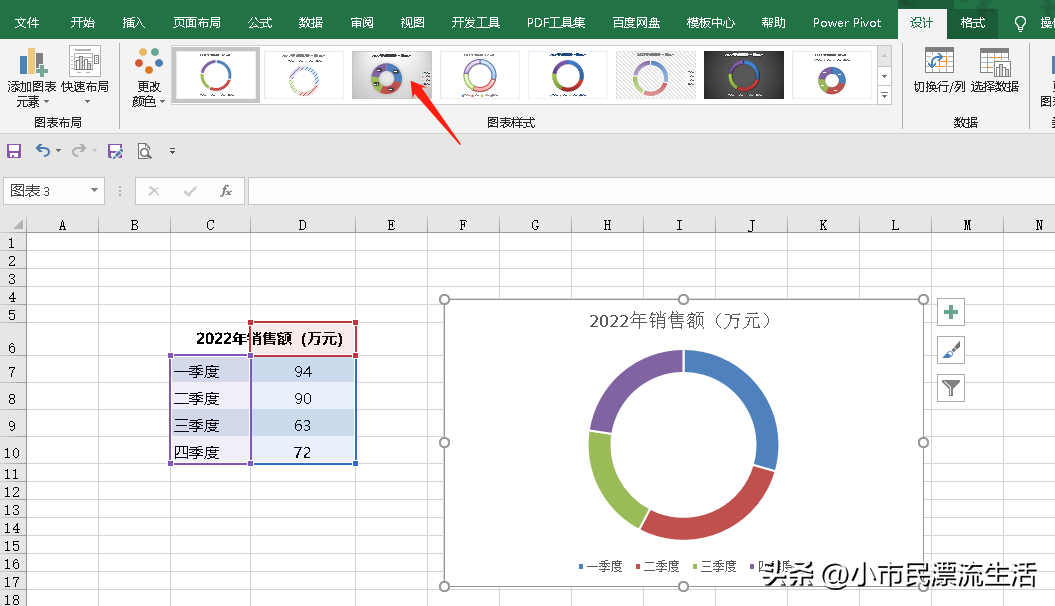Switch to the 开发工具 tab
The image size is (1055, 606).
476,23
